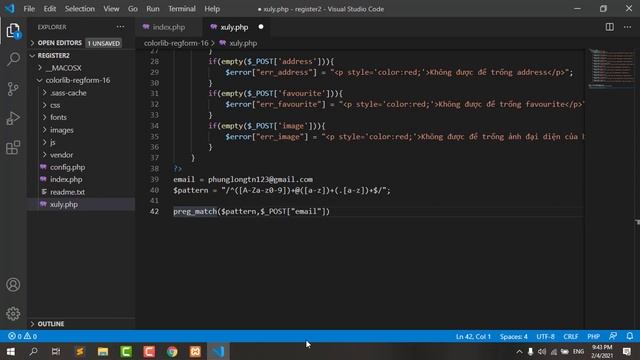Click the unsaved dot on xuly.php tab
The width and height of the screenshot is (640, 360).
pos(261,27)
